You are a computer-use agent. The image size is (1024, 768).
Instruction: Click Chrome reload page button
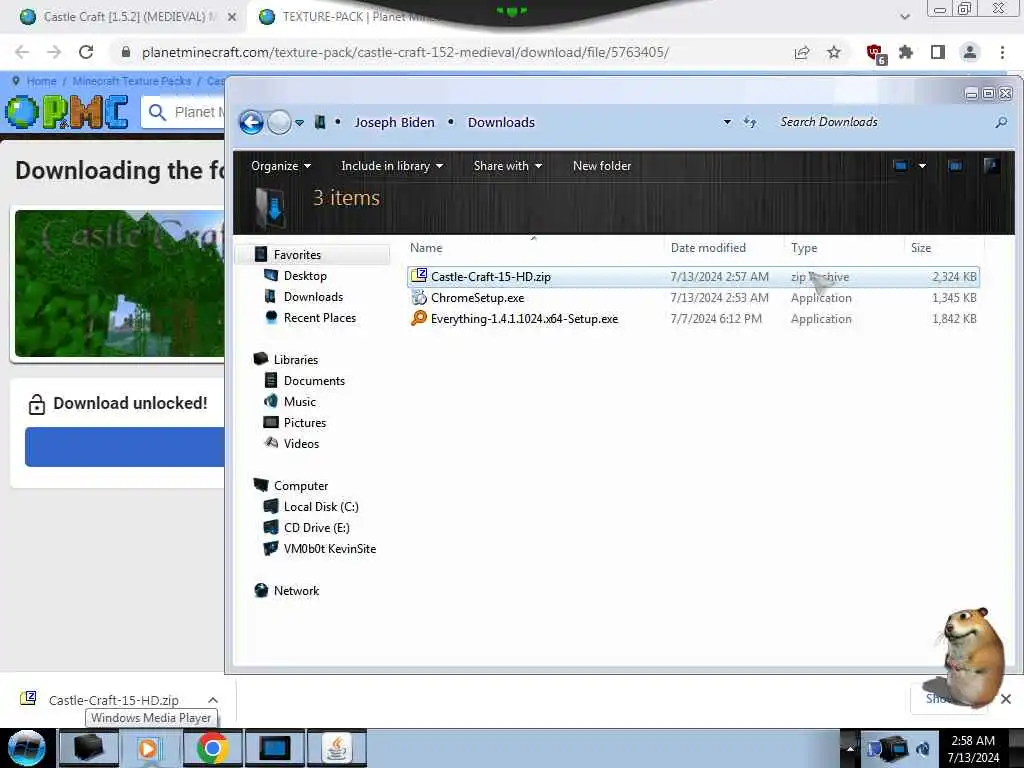(86, 52)
